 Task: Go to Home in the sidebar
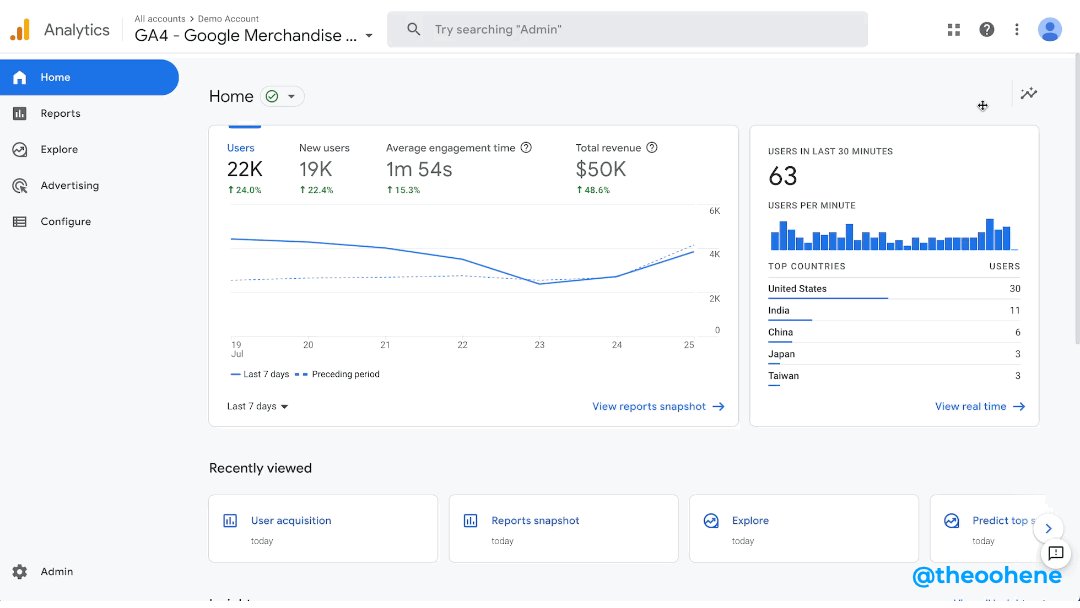click(90, 77)
